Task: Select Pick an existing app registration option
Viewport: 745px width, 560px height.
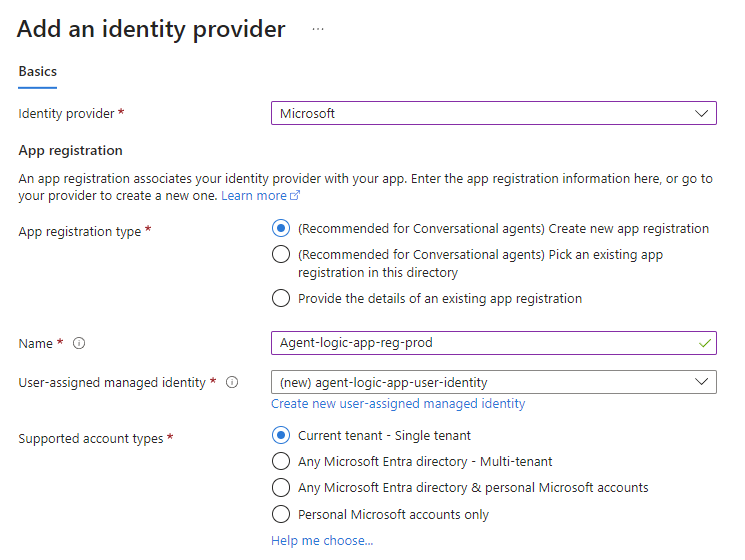Action: point(281,254)
